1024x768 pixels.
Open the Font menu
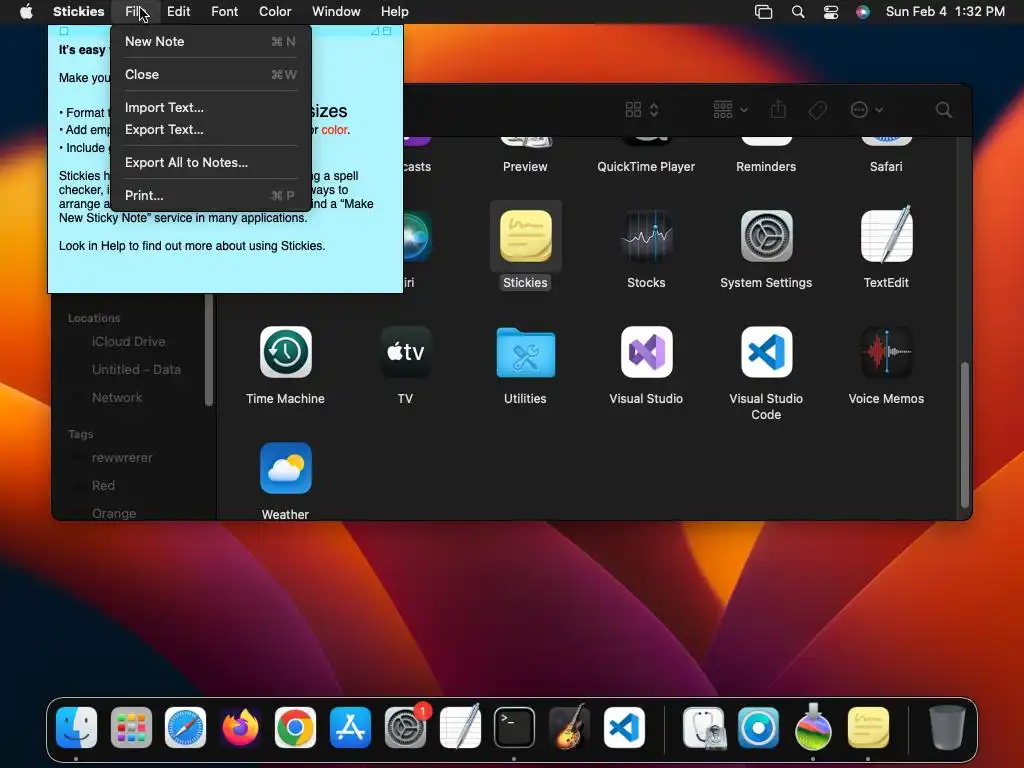pyautogui.click(x=224, y=12)
